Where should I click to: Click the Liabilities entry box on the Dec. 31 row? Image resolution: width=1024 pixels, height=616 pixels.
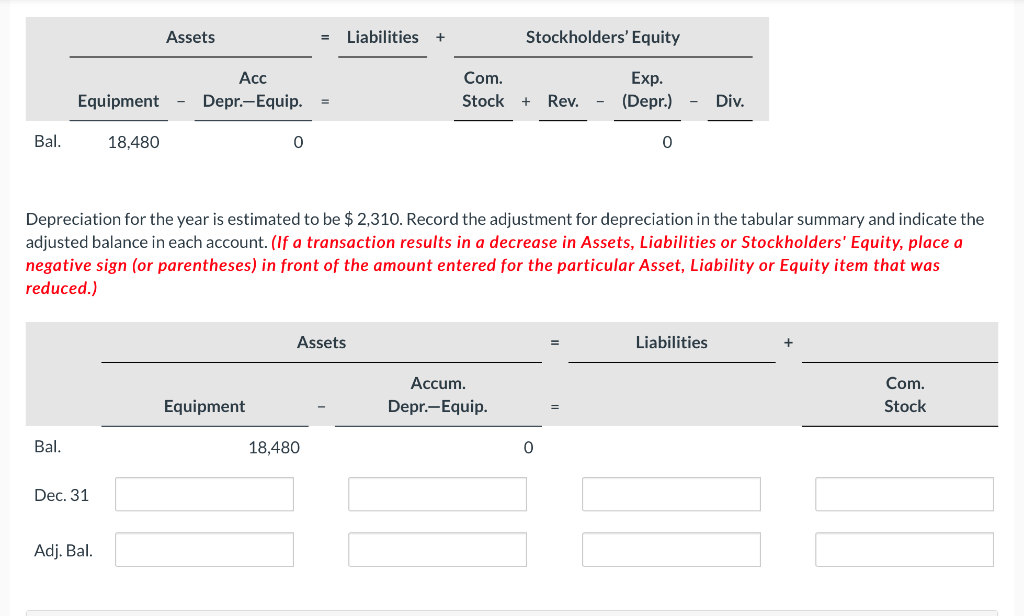[670, 493]
